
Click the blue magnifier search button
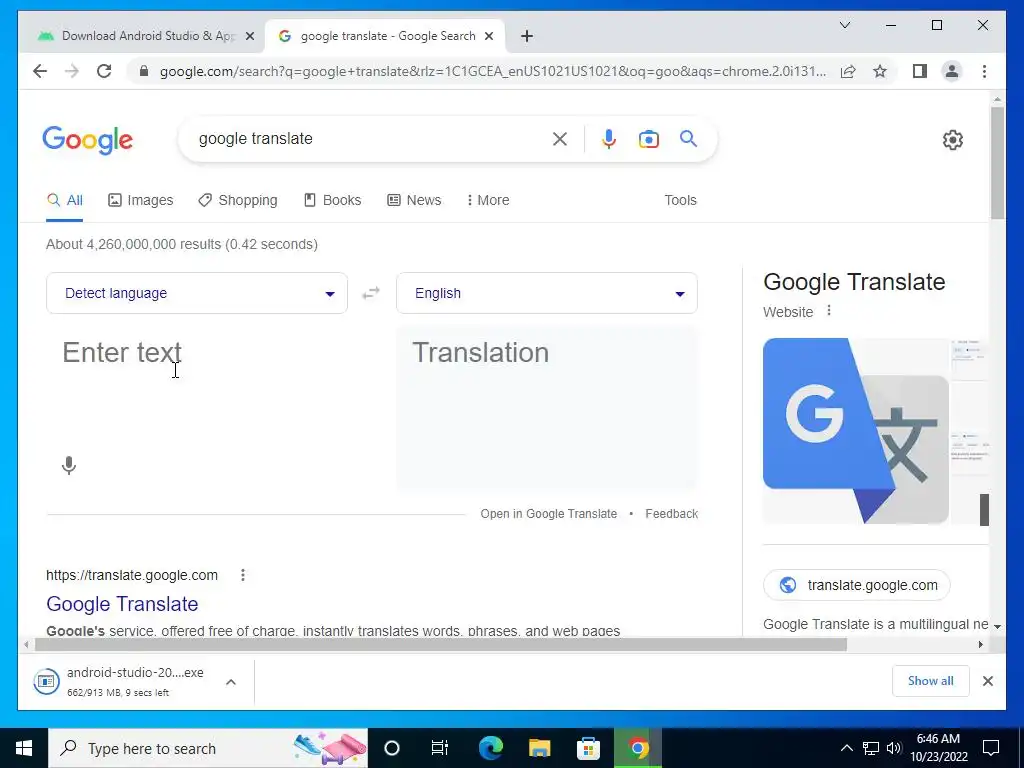[x=688, y=138]
